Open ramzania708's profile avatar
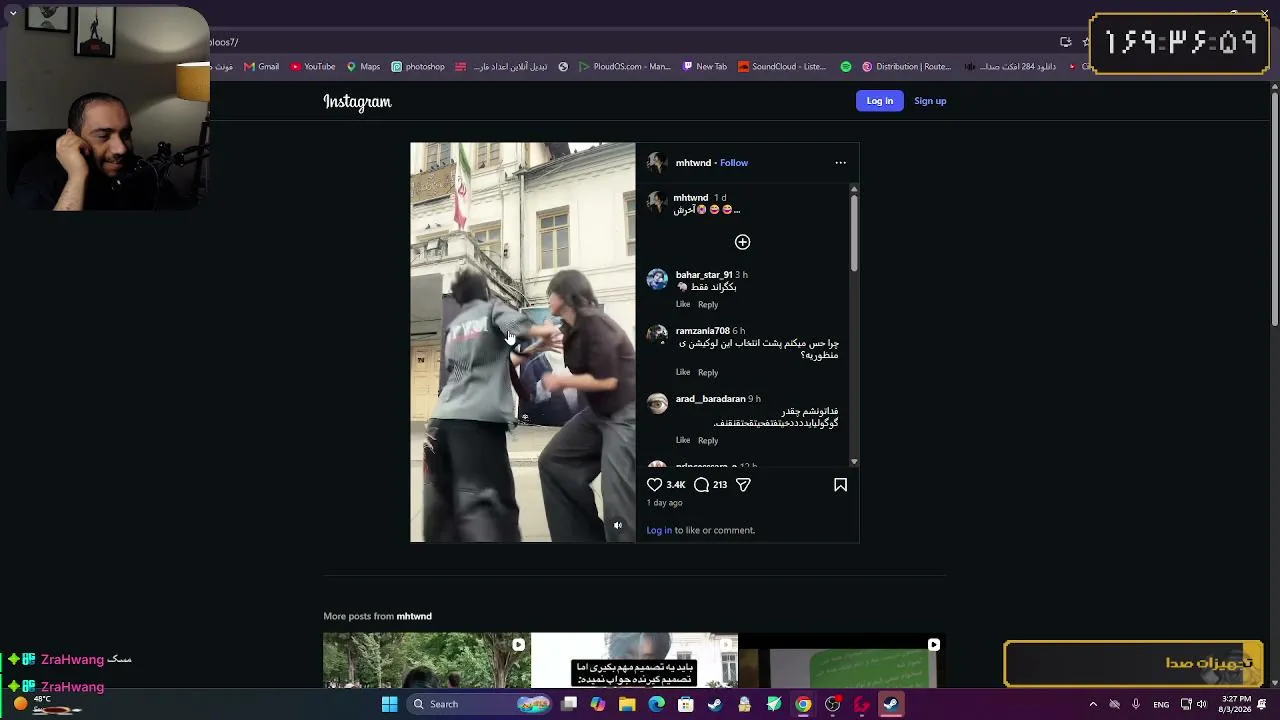 [x=657, y=336]
